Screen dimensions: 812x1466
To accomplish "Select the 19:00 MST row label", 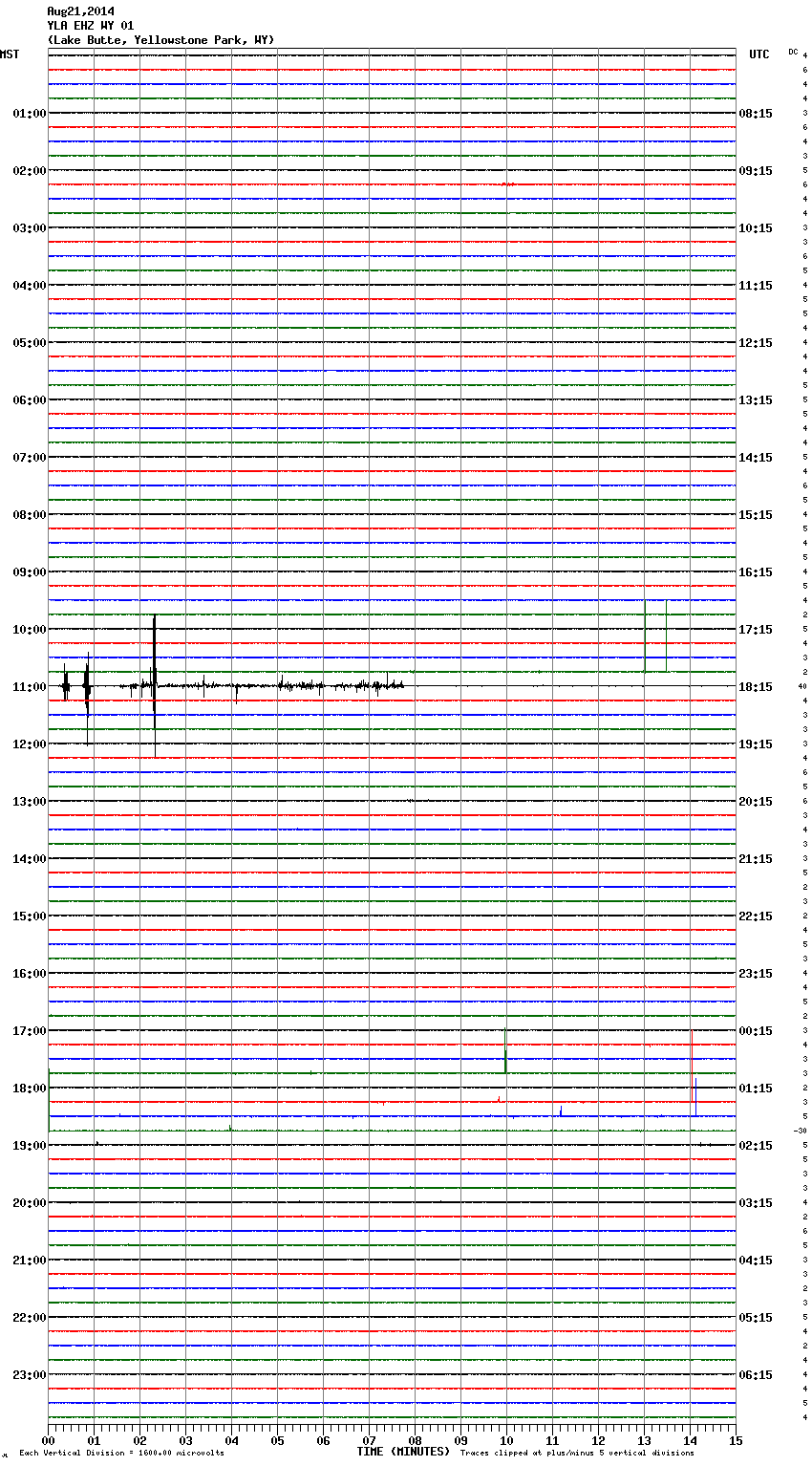I will click(29, 1146).
